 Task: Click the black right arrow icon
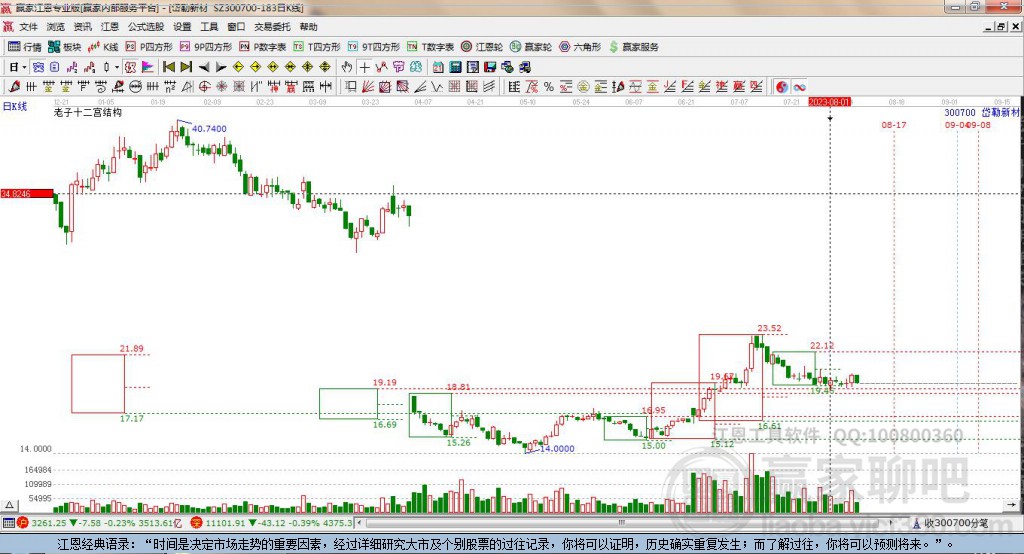pos(221,67)
